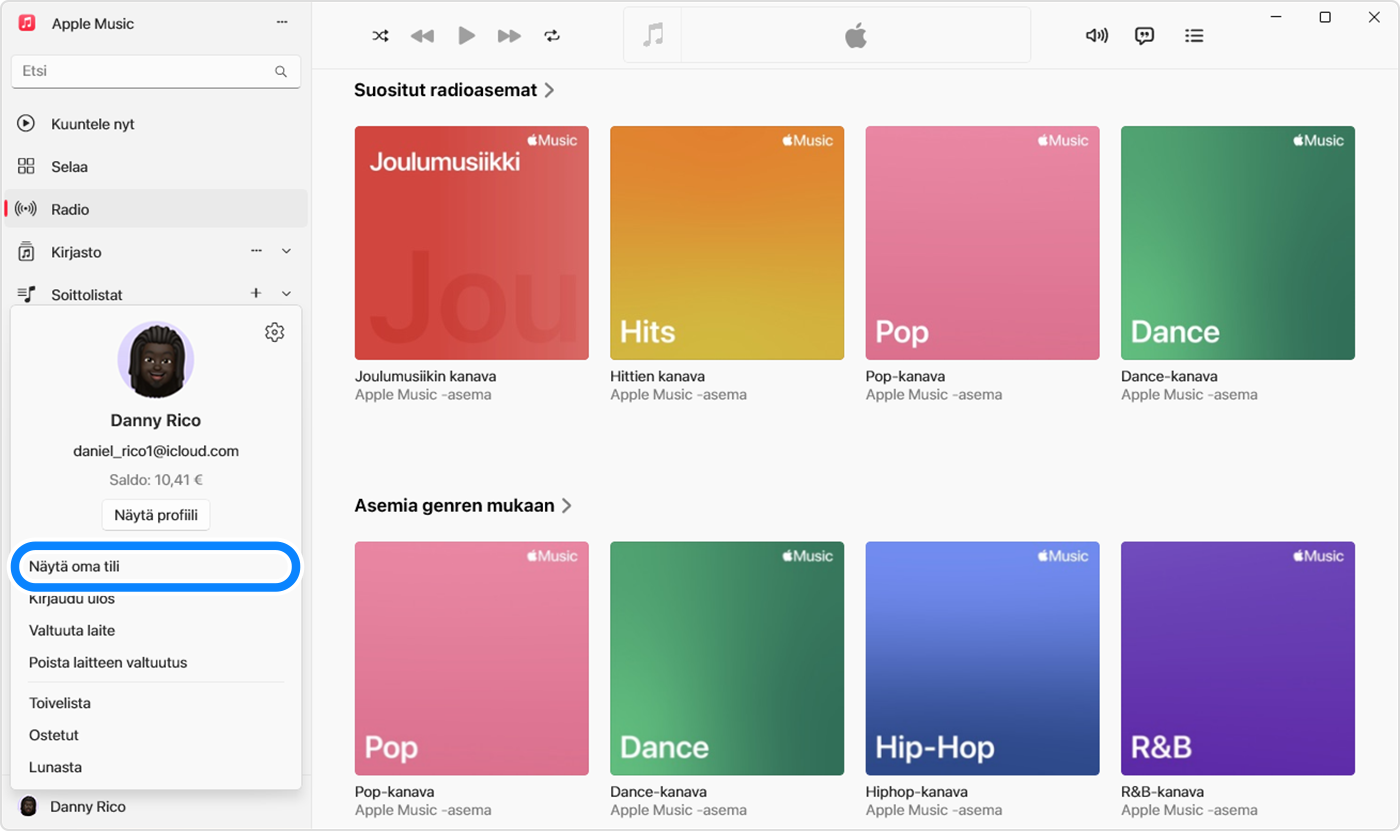Open the Pop tile under Suositut radioasemat
Viewport: 1400px width, 832px height.
pyautogui.click(x=983, y=243)
